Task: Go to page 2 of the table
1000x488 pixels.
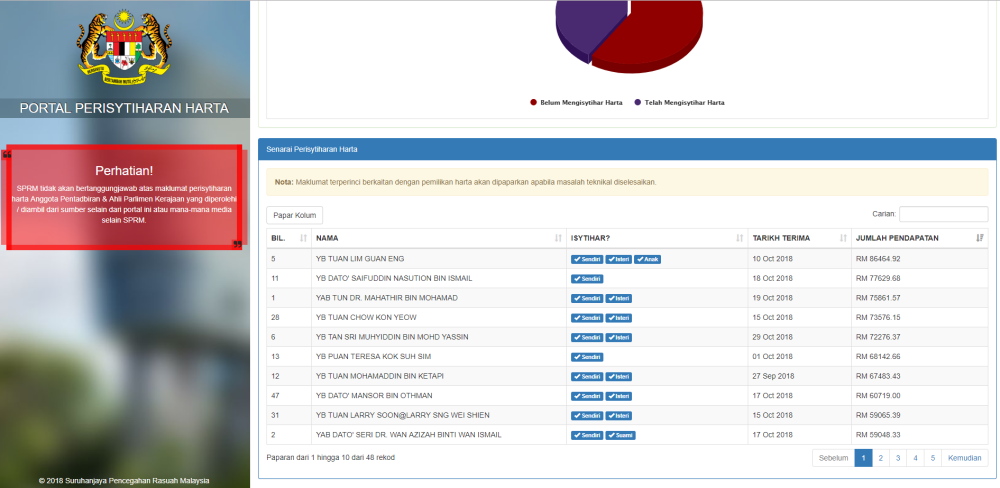Action: pos(880,458)
